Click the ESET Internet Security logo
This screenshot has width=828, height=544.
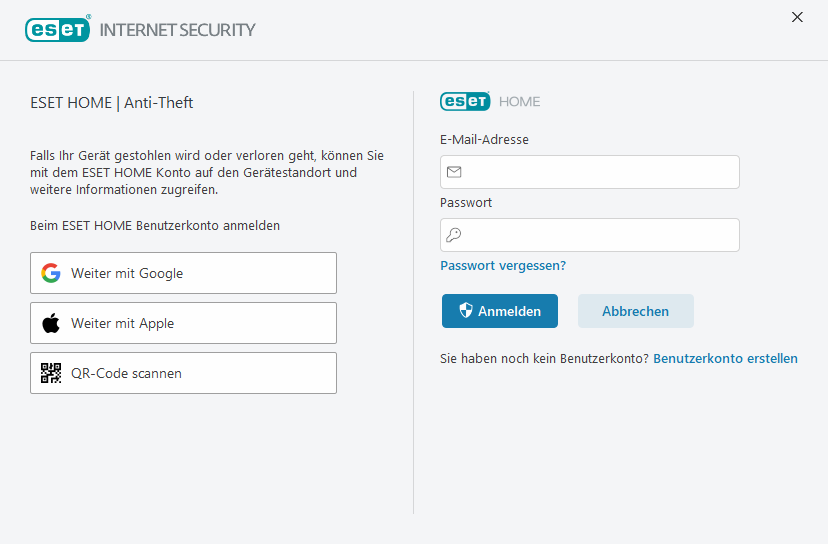140,29
